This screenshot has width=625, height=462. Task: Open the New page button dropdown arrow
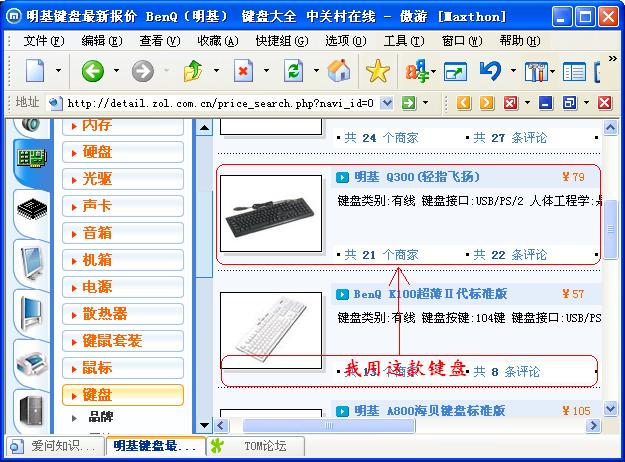coord(58,71)
